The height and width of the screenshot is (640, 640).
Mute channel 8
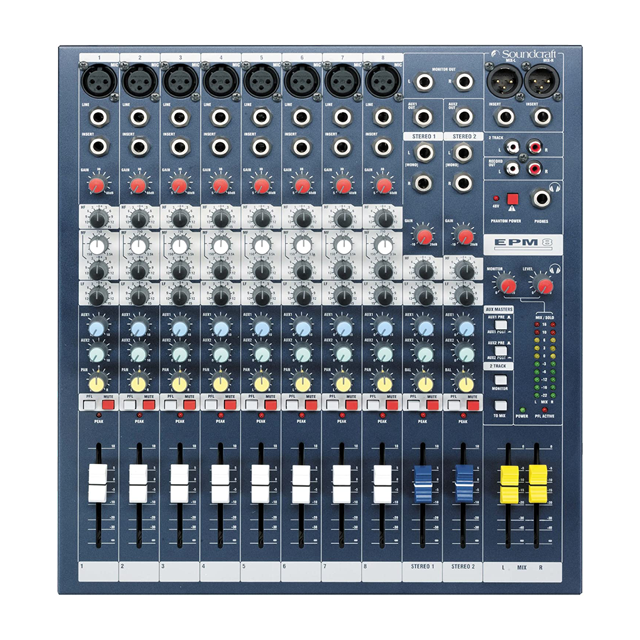392,404
